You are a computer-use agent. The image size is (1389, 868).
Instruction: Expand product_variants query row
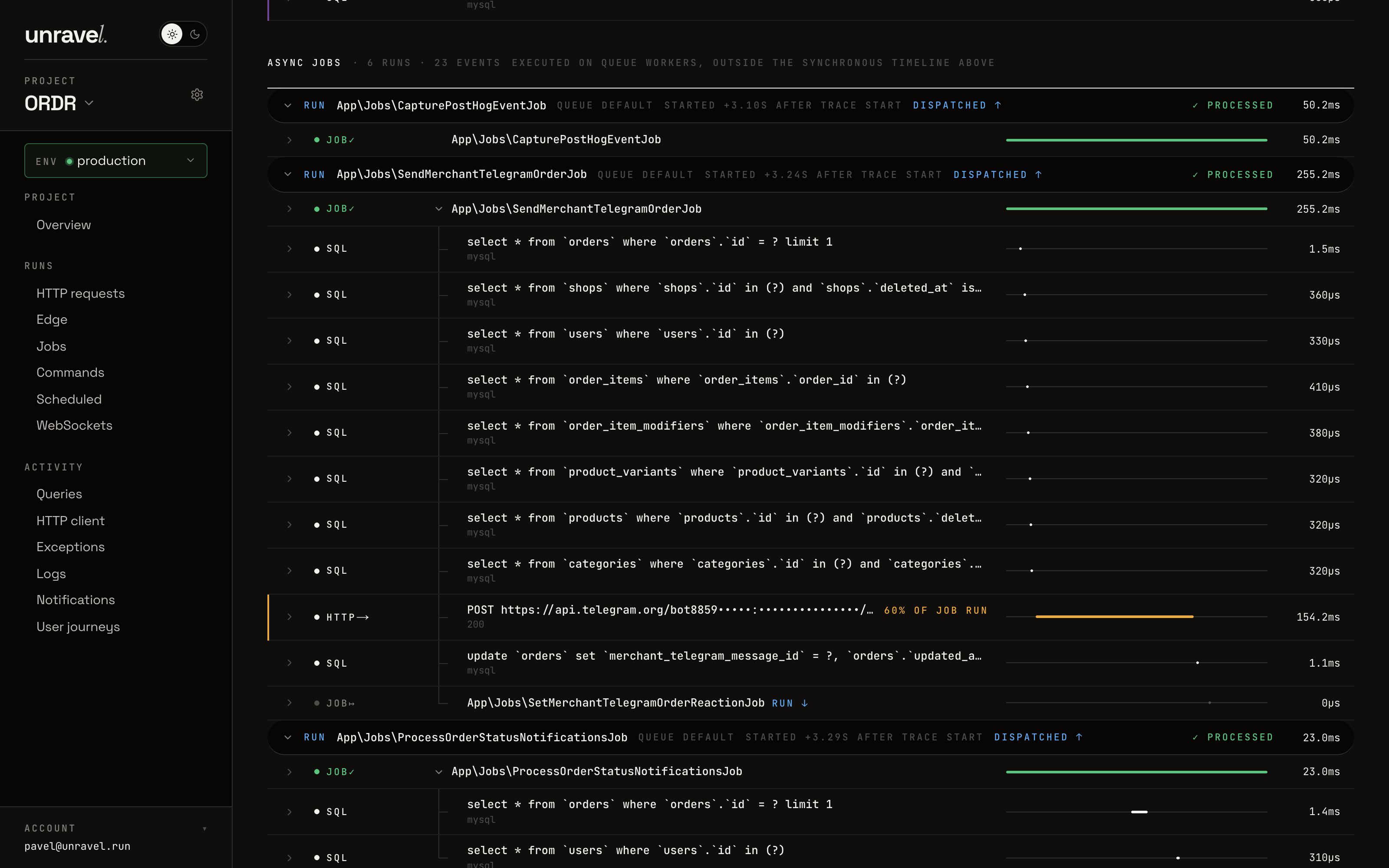[289, 479]
